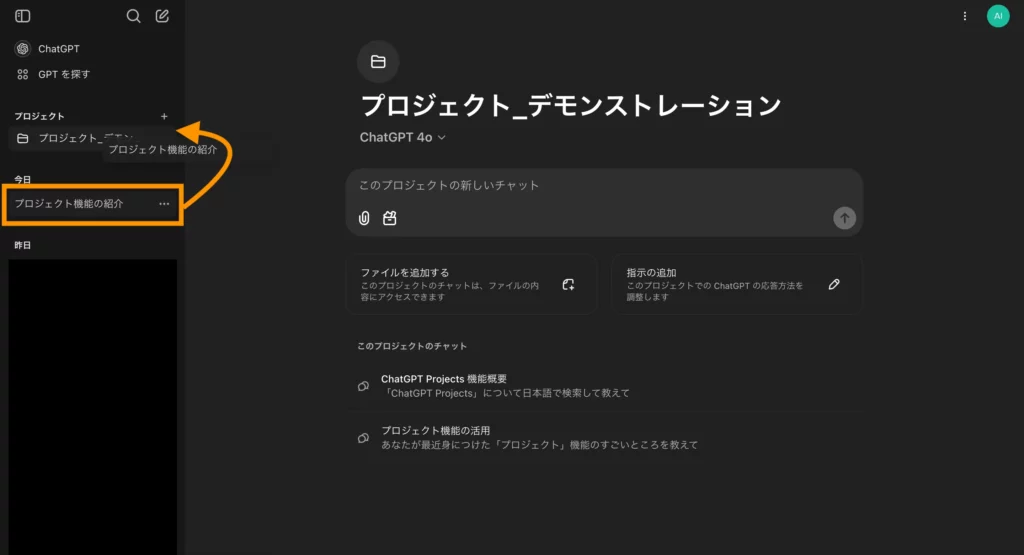Image resolution: width=1024 pixels, height=555 pixels.
Task: Toggle the sidebar collapse icon
Action: [x=23, y=16]
